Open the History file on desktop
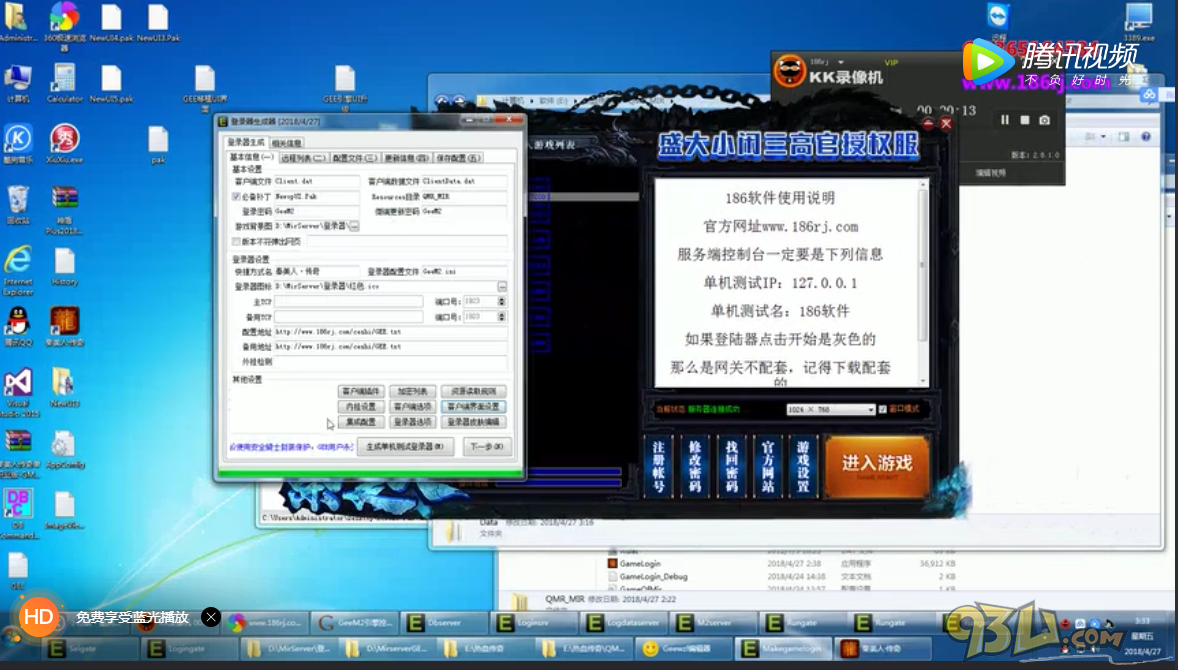Screen dimensions: 1178x670 click(65, 267)
